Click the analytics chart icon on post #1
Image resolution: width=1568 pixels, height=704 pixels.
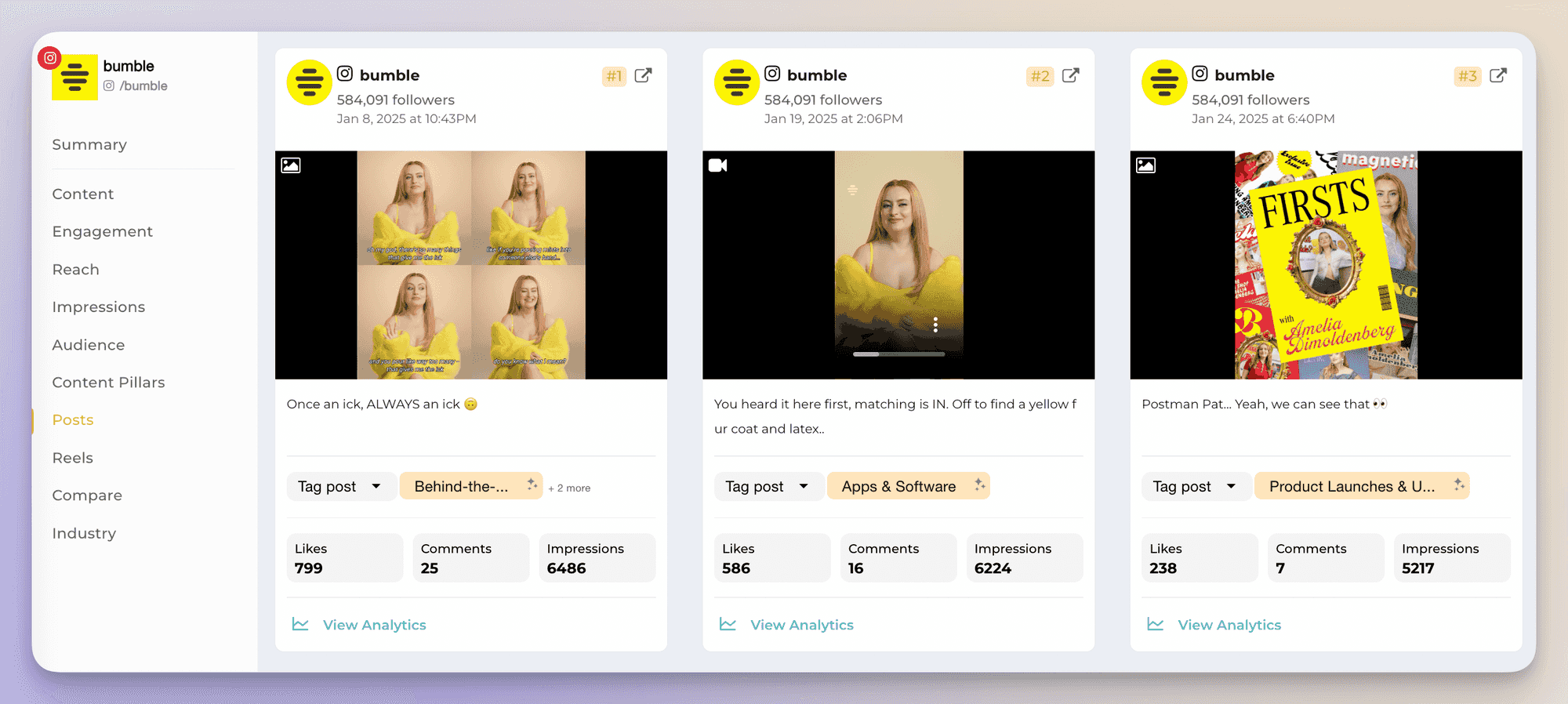(x=300, y=624)
